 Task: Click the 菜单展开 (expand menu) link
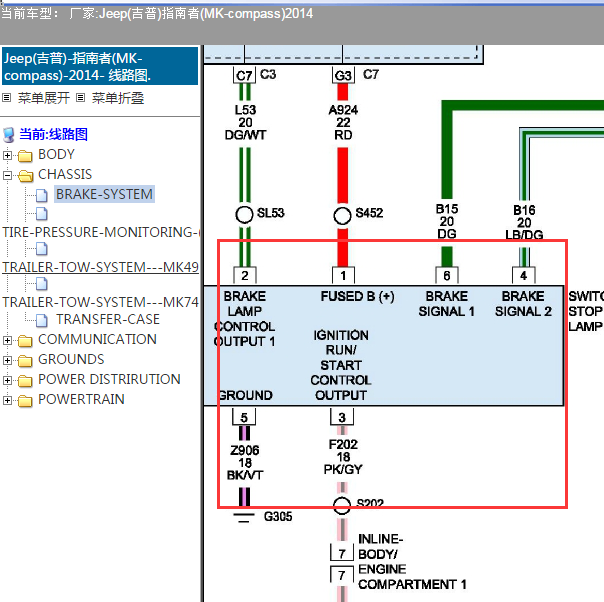point(44,98)
